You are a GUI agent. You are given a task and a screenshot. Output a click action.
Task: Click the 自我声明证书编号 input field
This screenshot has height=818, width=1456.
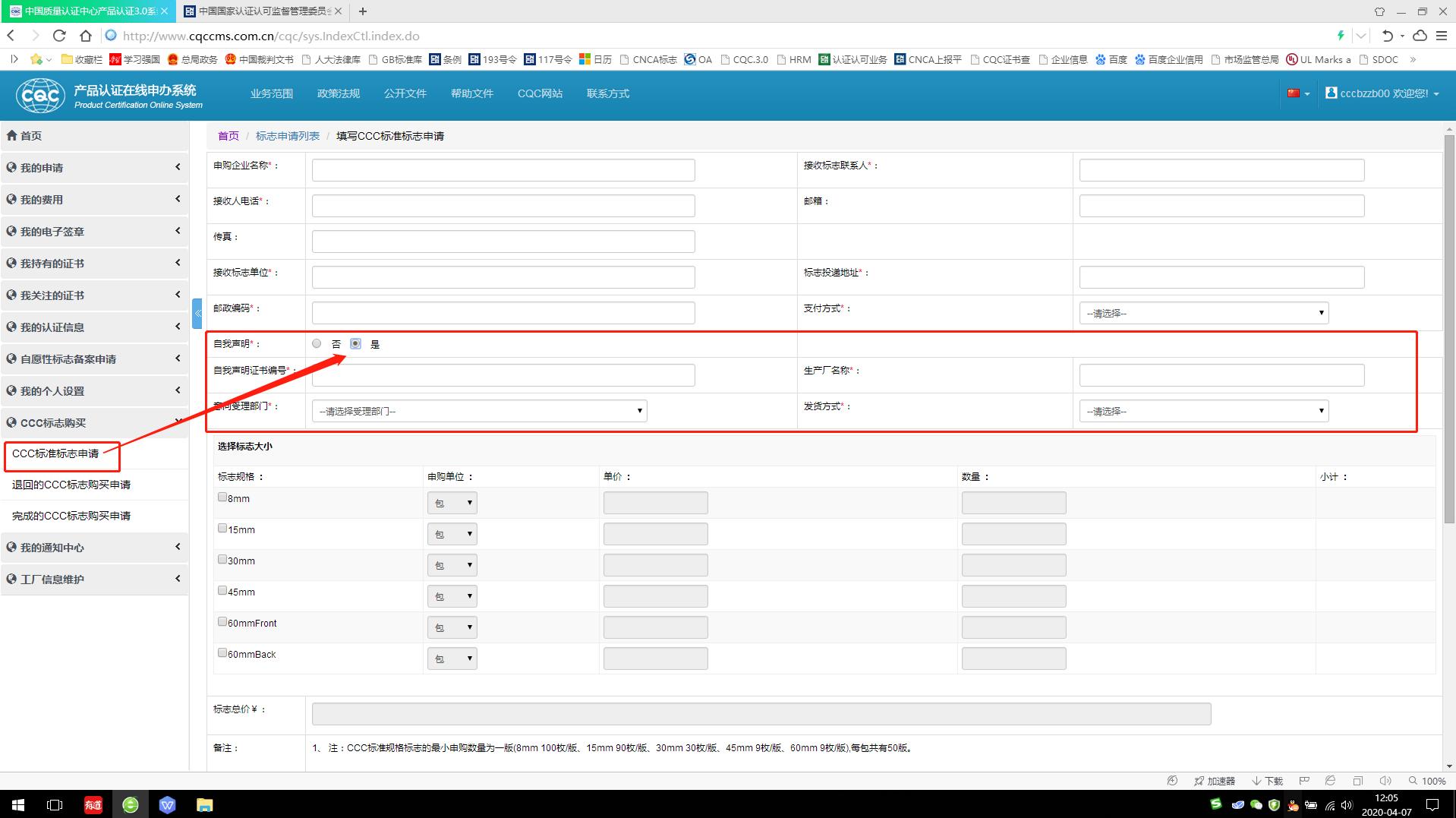click(503, 375)
